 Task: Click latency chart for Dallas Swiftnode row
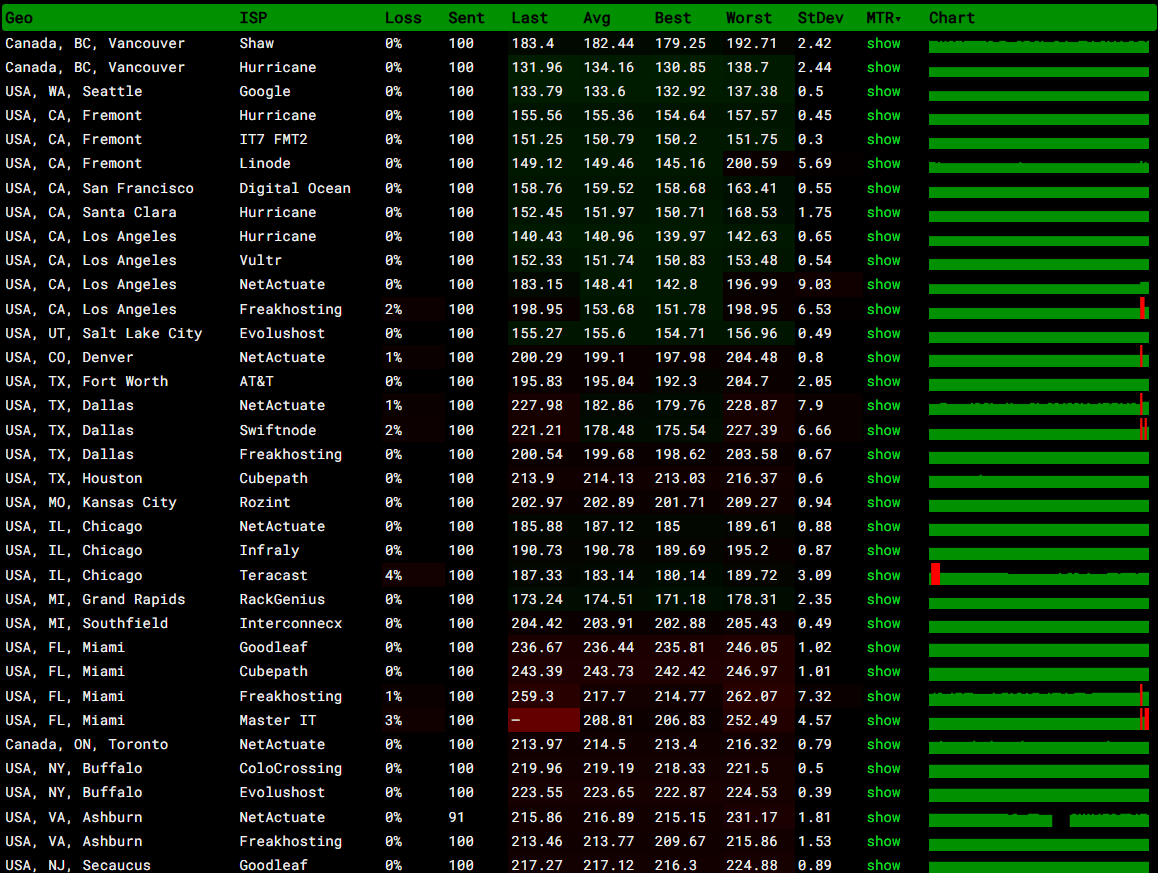[x=1039, y=431]
